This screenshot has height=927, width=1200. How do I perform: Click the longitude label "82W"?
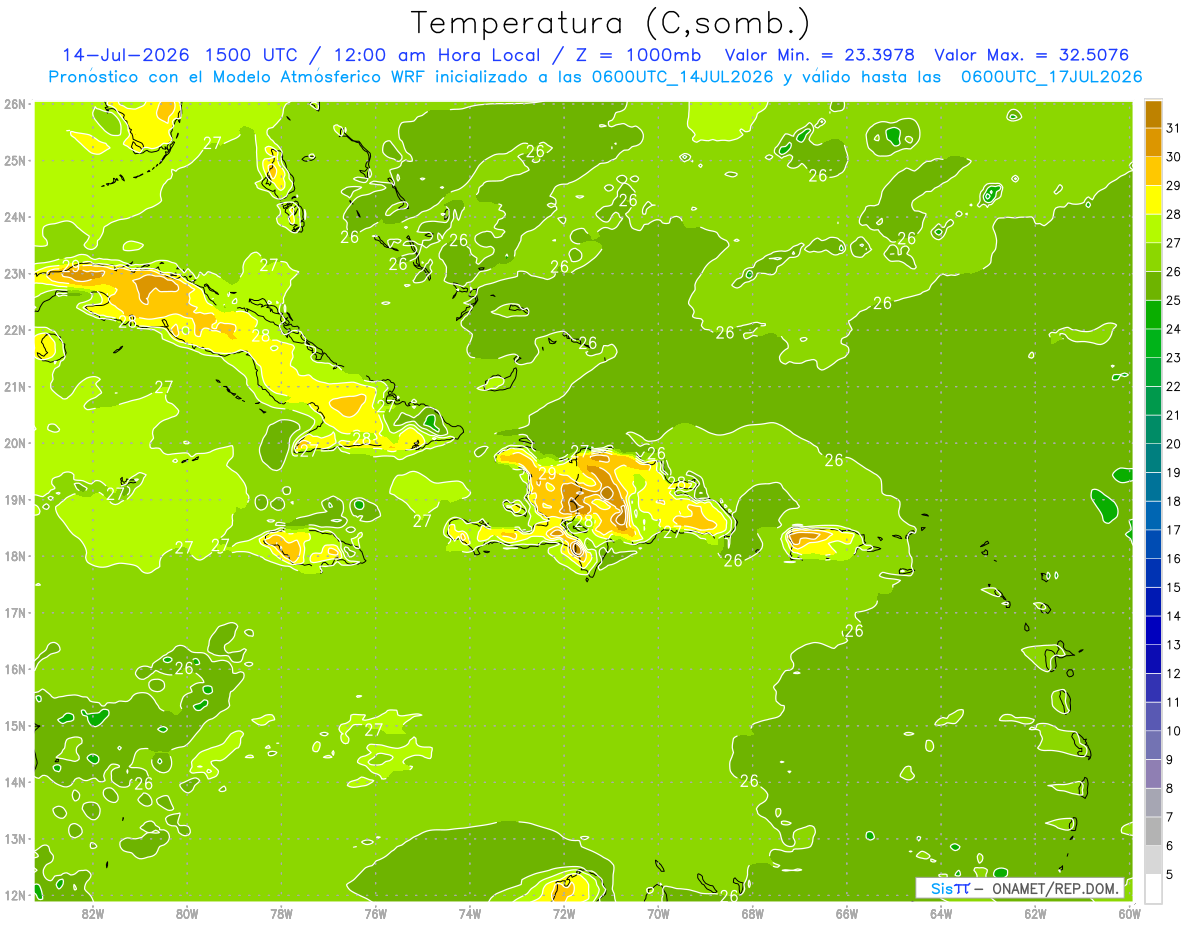click(93, 913)
